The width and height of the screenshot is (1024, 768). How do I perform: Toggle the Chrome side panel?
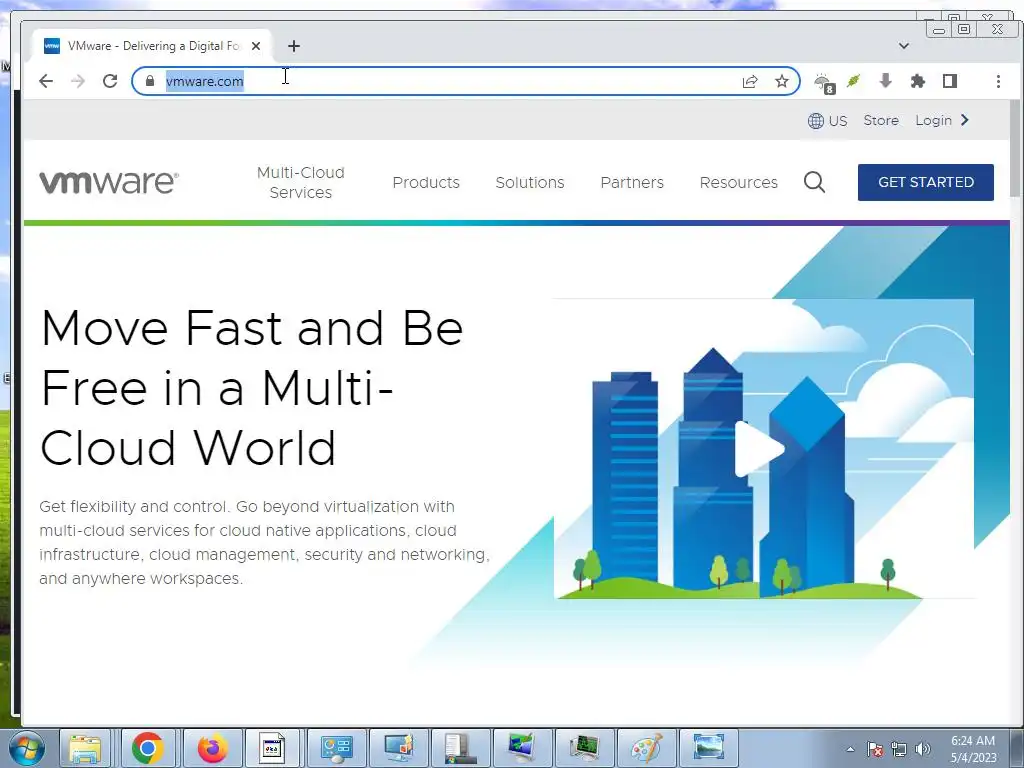(950, 81)
